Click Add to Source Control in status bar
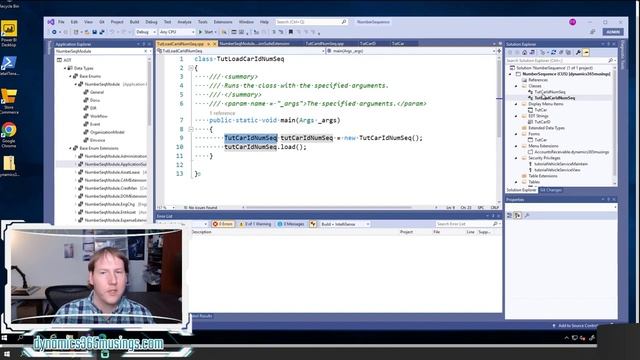The height and width of the screenshot is (360, 640). click(x=574, y=326)
